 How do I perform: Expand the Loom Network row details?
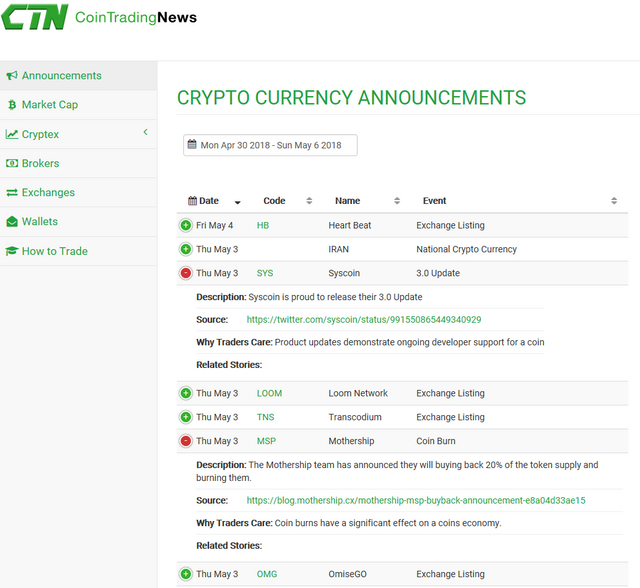pos(186,393)
